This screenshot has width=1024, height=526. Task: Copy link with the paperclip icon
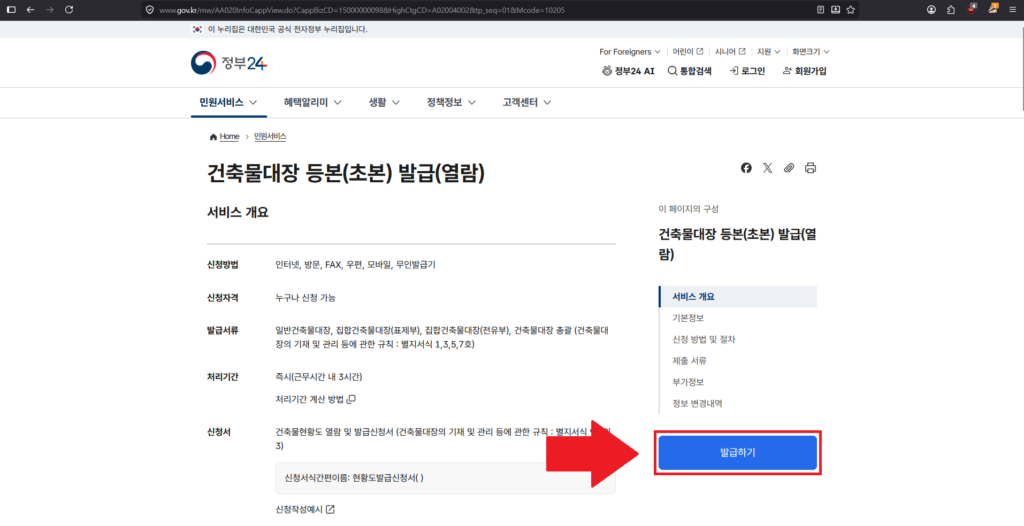[x=789, y=168]
